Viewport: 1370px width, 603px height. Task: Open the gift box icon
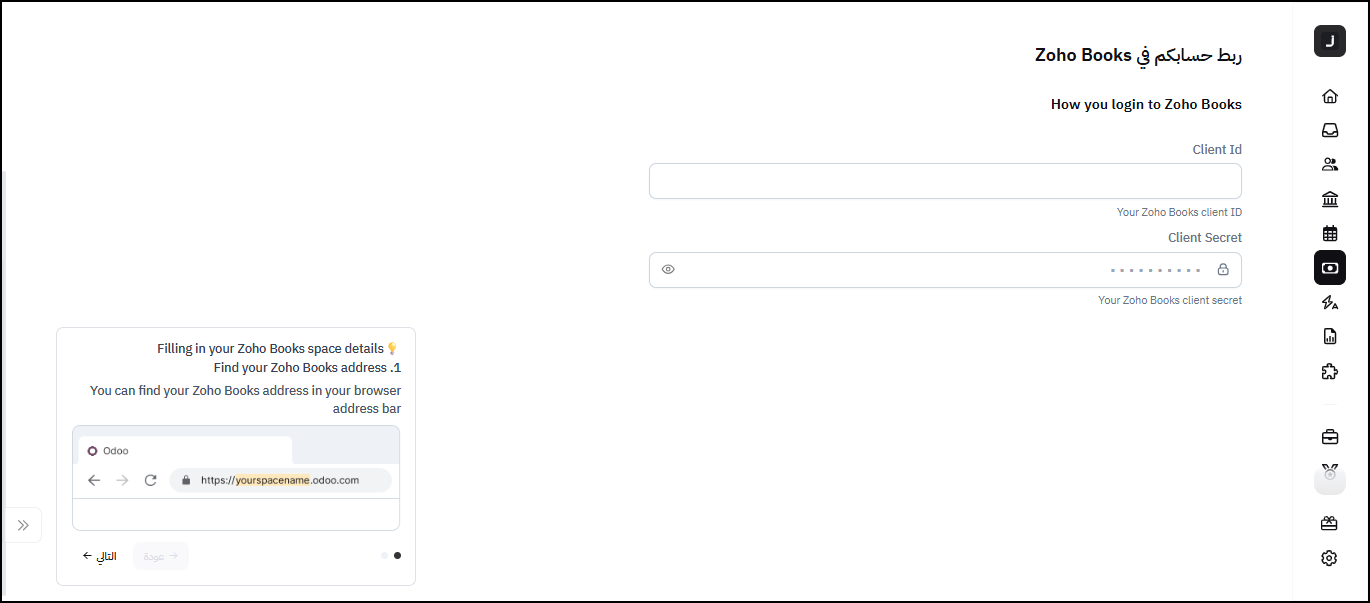1329,523
